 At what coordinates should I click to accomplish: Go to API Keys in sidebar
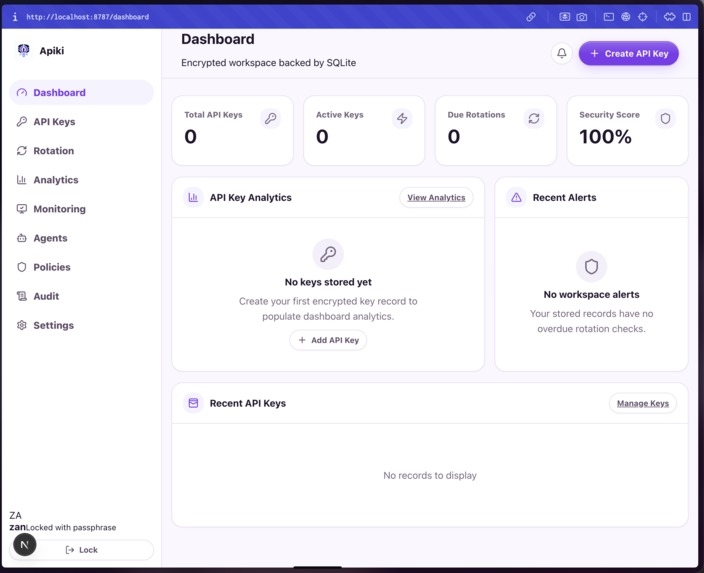tap(81, 122)
